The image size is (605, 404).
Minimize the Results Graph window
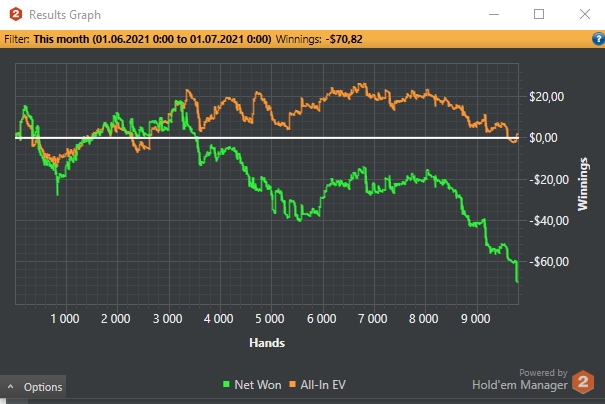tap(494, 14)
